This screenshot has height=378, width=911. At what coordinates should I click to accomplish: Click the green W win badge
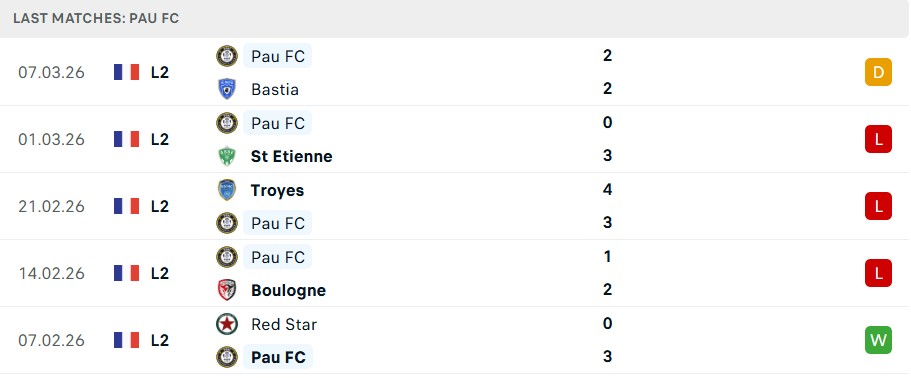pyautogui.click(x=878, y=340)
